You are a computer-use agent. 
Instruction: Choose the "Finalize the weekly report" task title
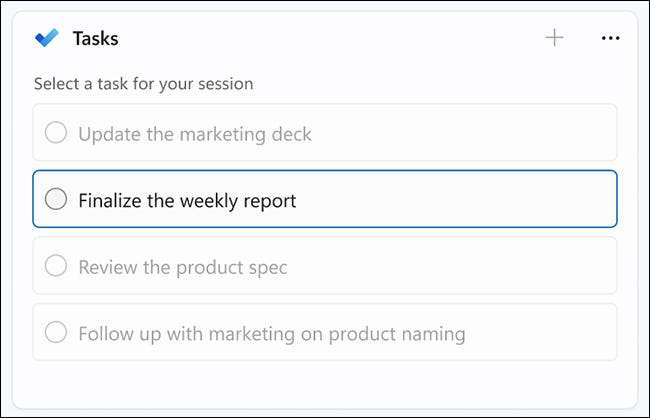(187, 200)
